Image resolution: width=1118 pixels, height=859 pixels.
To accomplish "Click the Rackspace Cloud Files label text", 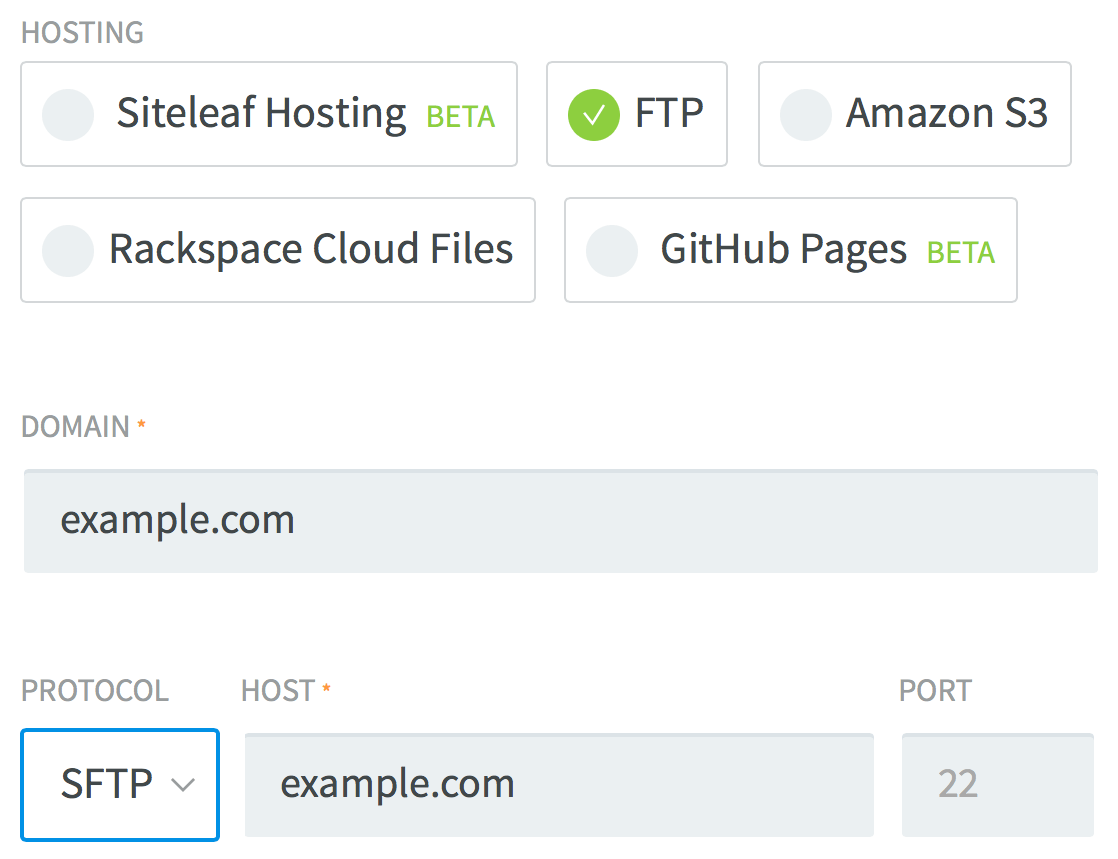I will tap(311, 250).
